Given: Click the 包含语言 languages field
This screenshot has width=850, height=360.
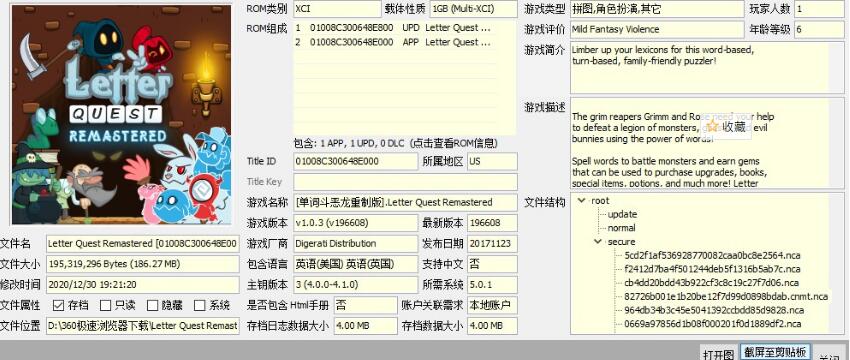Looking at the screenshot, I should pos(356,264).
